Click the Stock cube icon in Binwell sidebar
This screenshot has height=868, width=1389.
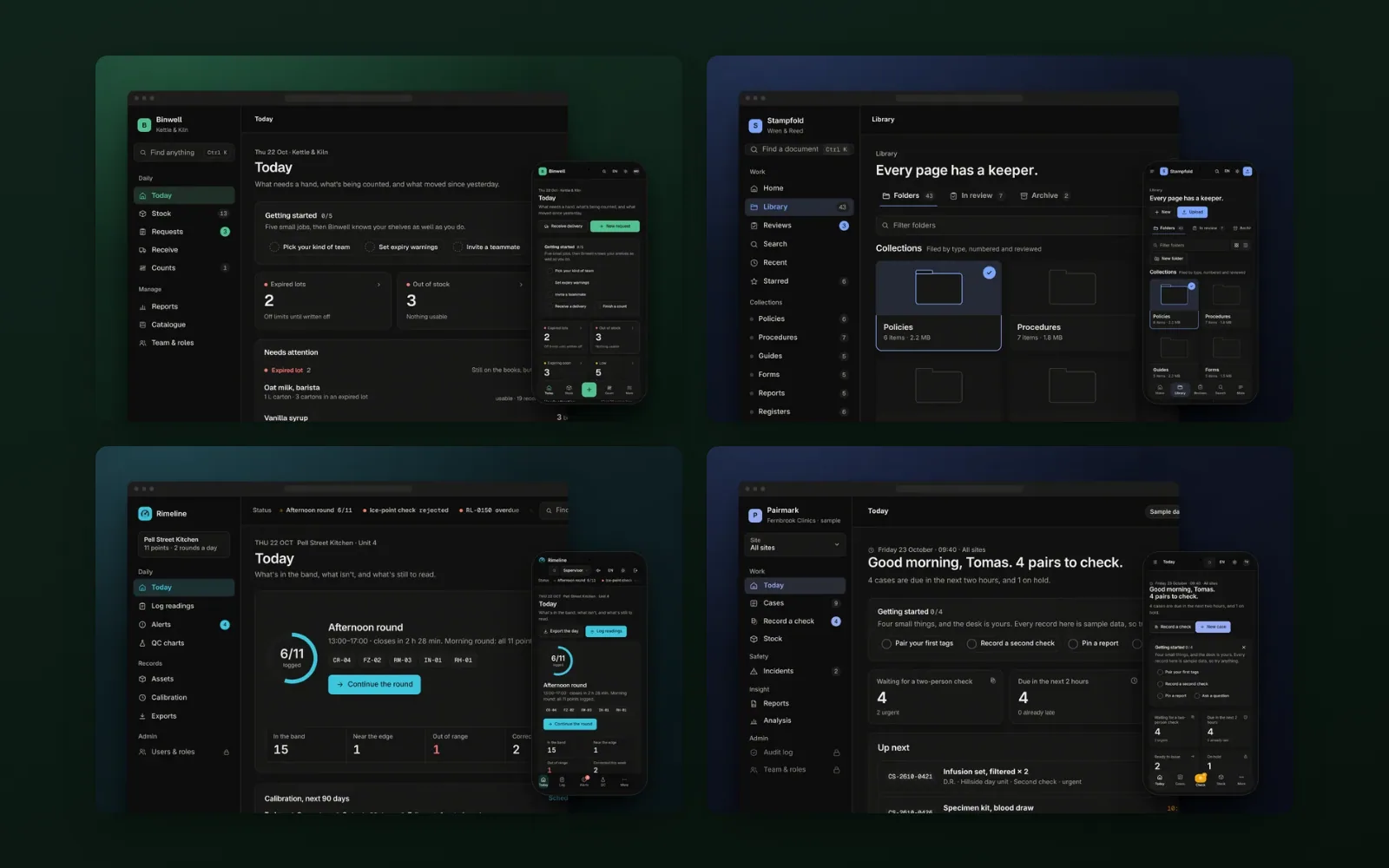coord(142,214)
